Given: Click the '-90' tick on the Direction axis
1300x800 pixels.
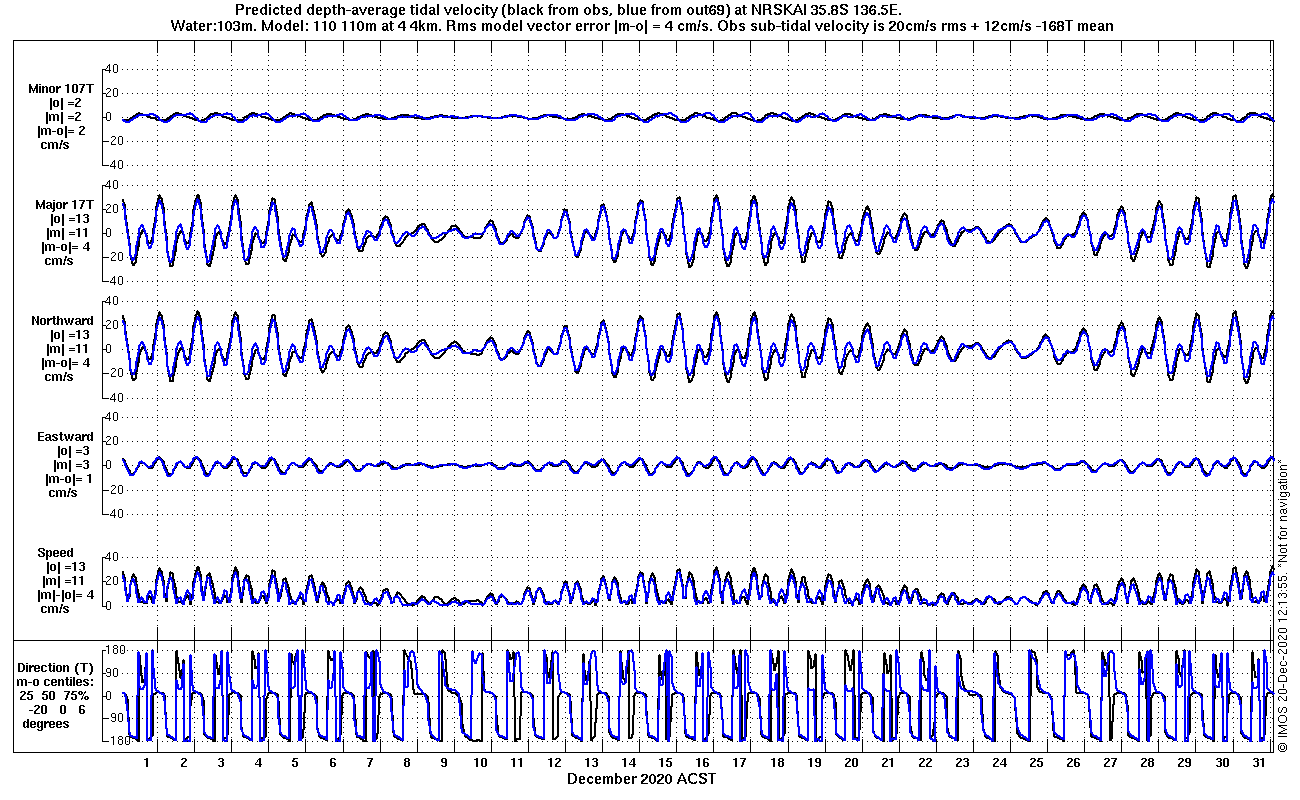Looking at the screenshot, I should click(x=114, y=718).
